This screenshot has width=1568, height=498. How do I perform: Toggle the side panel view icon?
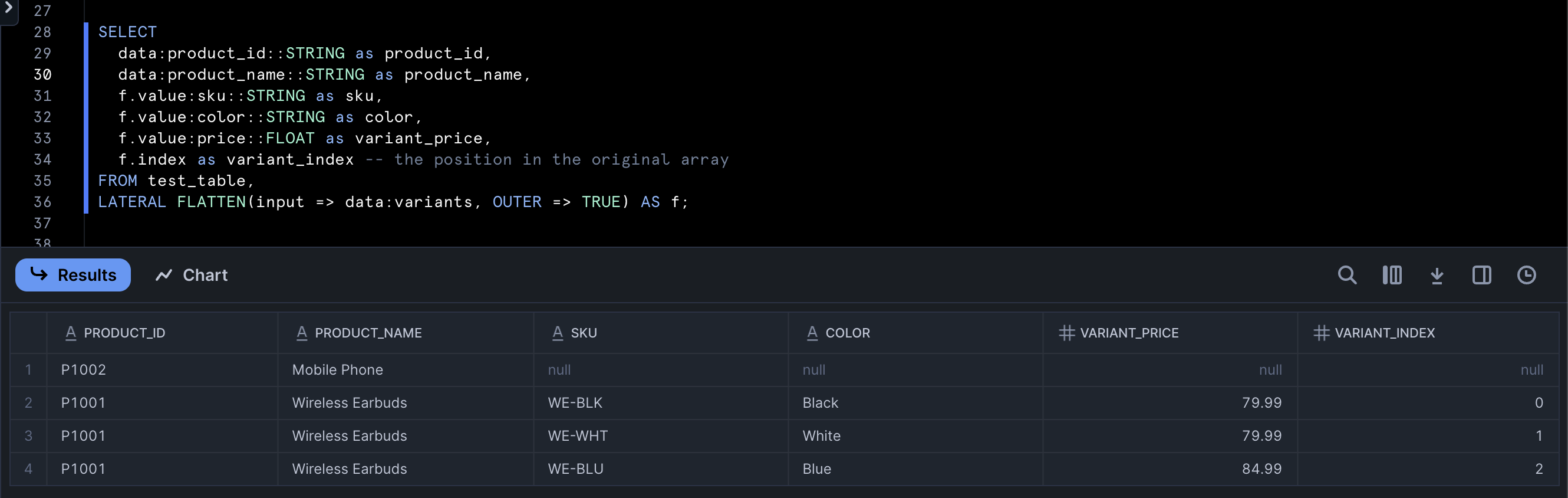[x=1481, y=276]
